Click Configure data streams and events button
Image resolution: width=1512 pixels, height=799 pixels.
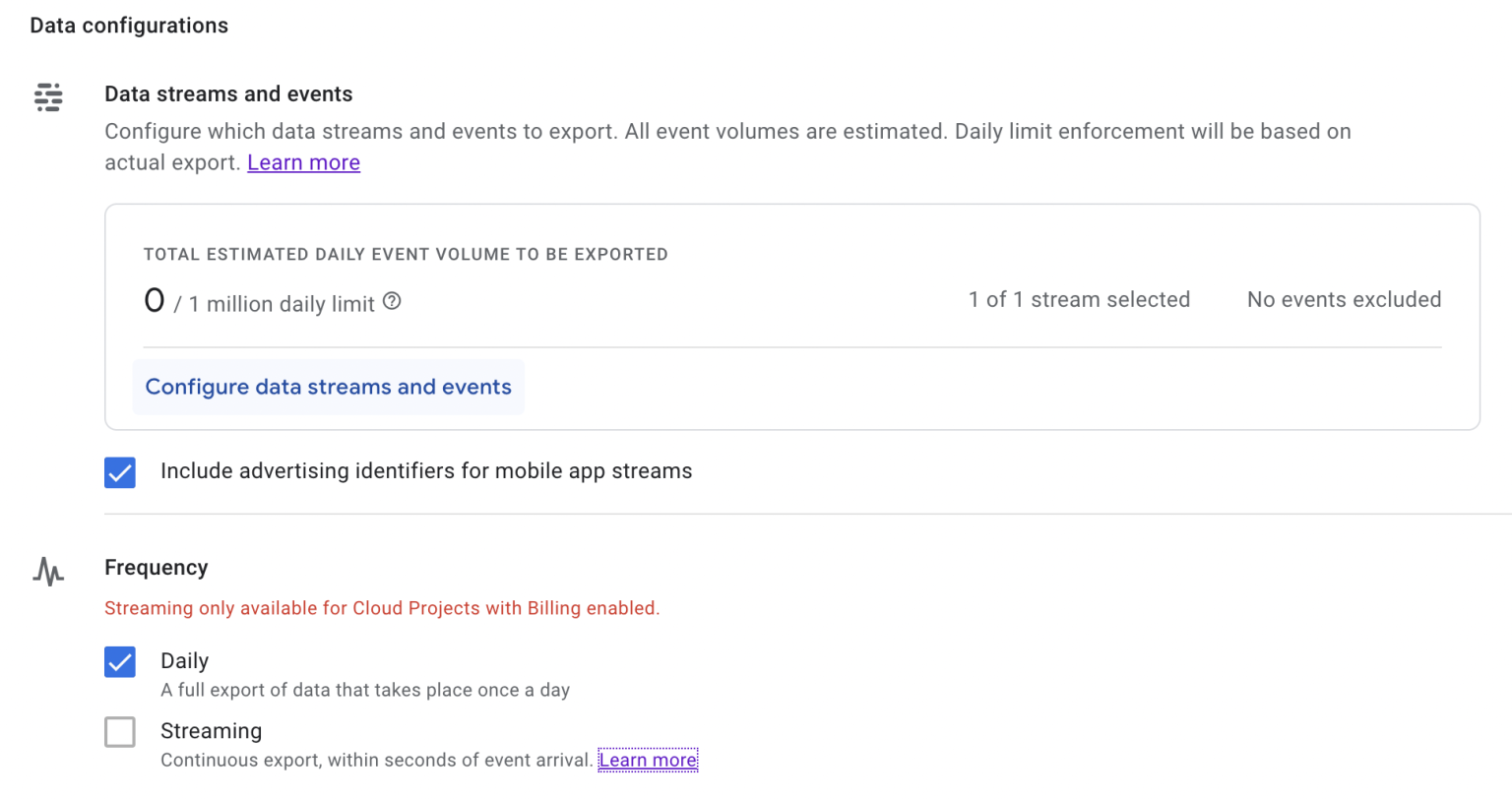(328, 387)
